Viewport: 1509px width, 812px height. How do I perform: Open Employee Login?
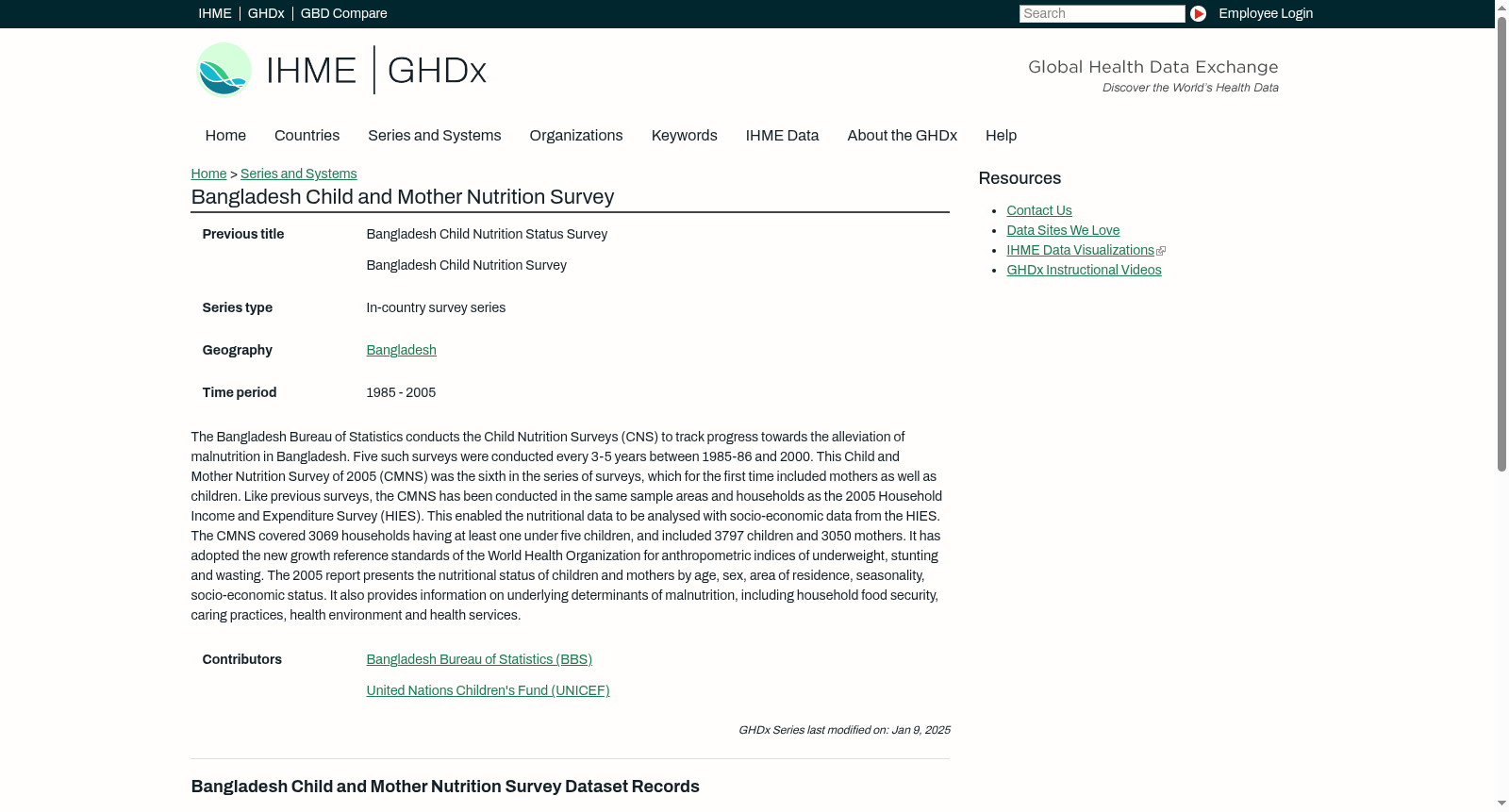pos(1266,13)
